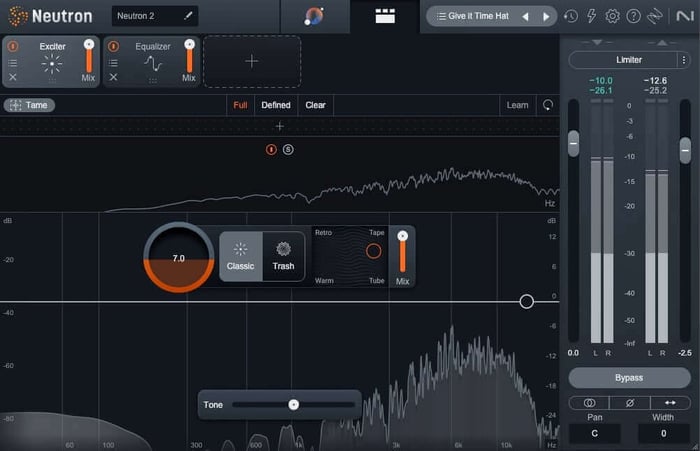Click the down-arrow input meter selector icon
The width and height of the screenshot is (700, 451).
tap(597, 42)
